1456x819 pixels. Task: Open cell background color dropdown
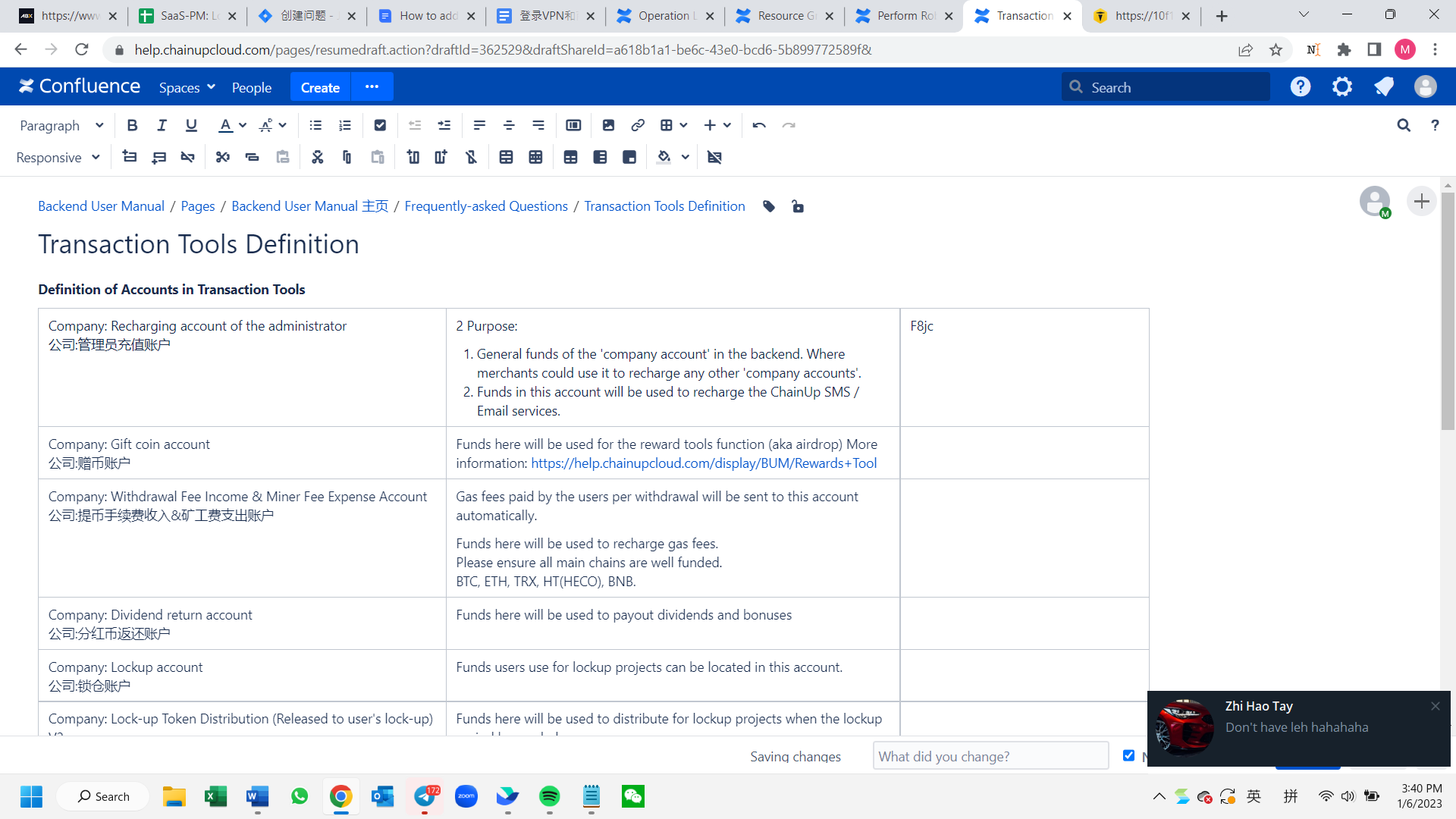point(686,157)
